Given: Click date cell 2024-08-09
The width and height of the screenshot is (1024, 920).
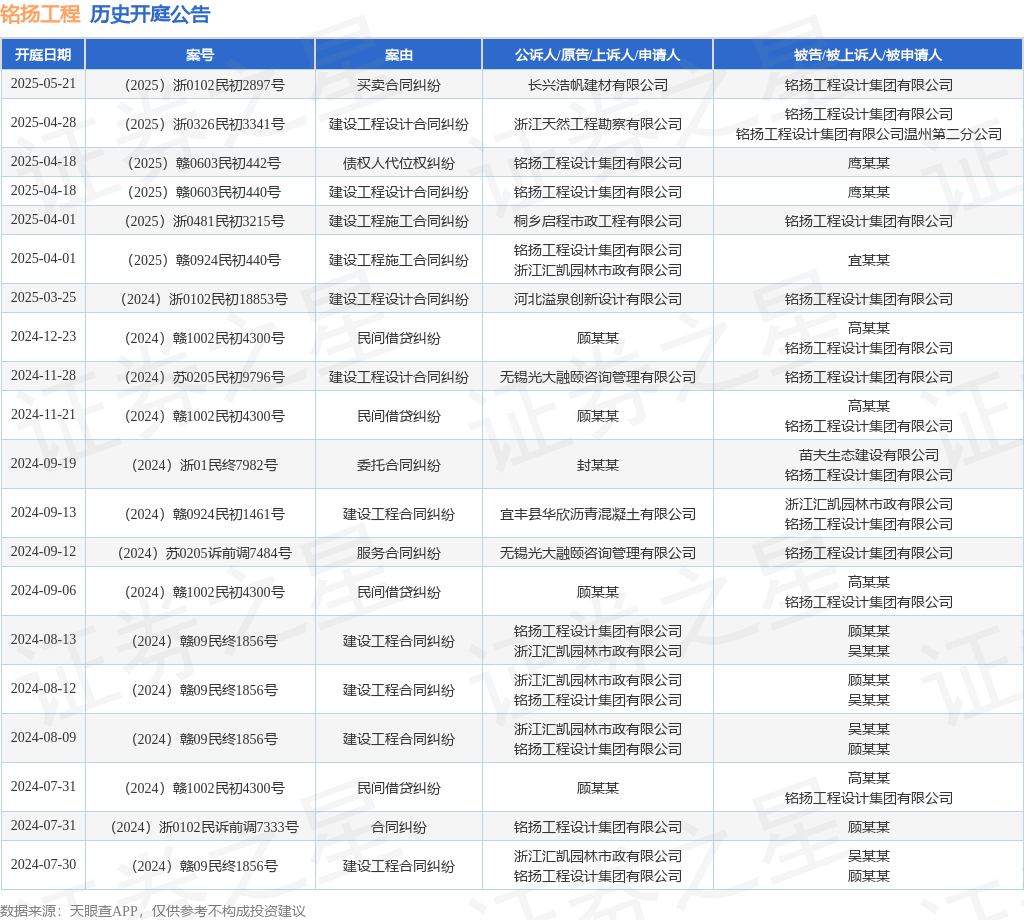Looking at the screenshot, I should [43, 737].
